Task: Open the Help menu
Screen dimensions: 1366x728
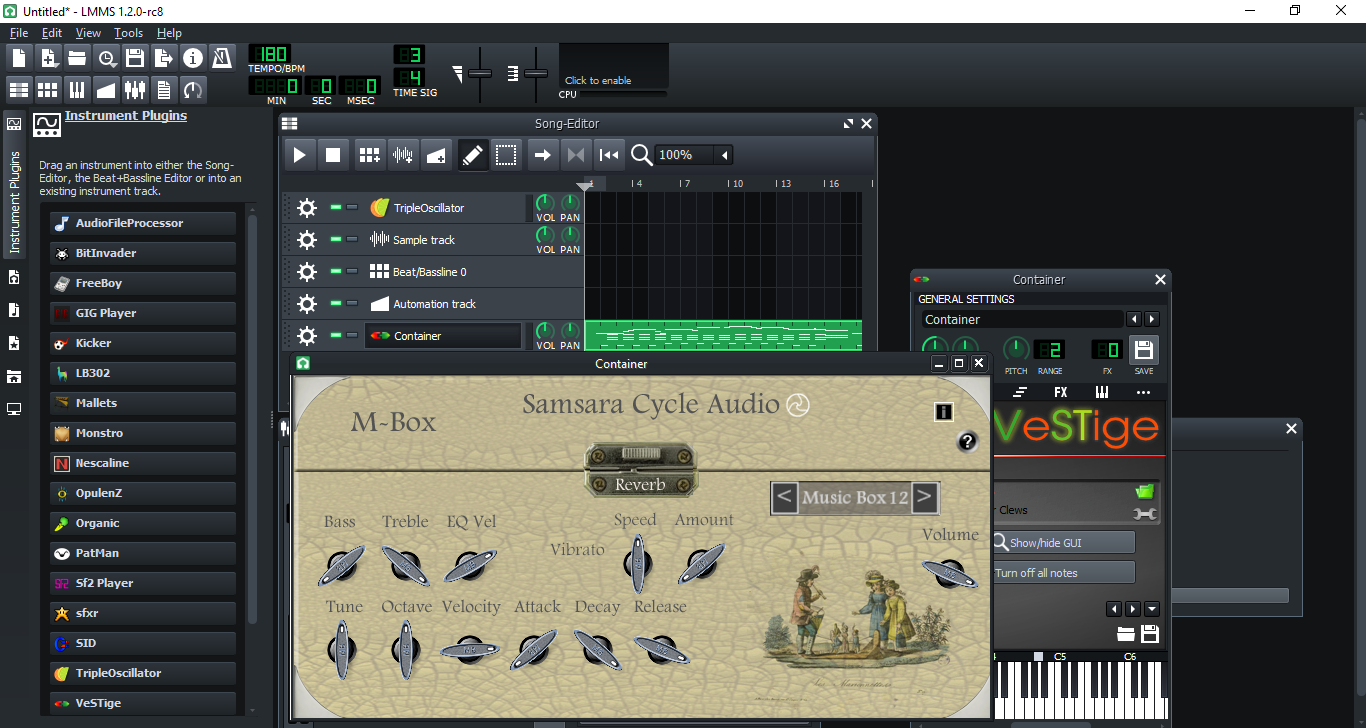Action: (169, 33)
